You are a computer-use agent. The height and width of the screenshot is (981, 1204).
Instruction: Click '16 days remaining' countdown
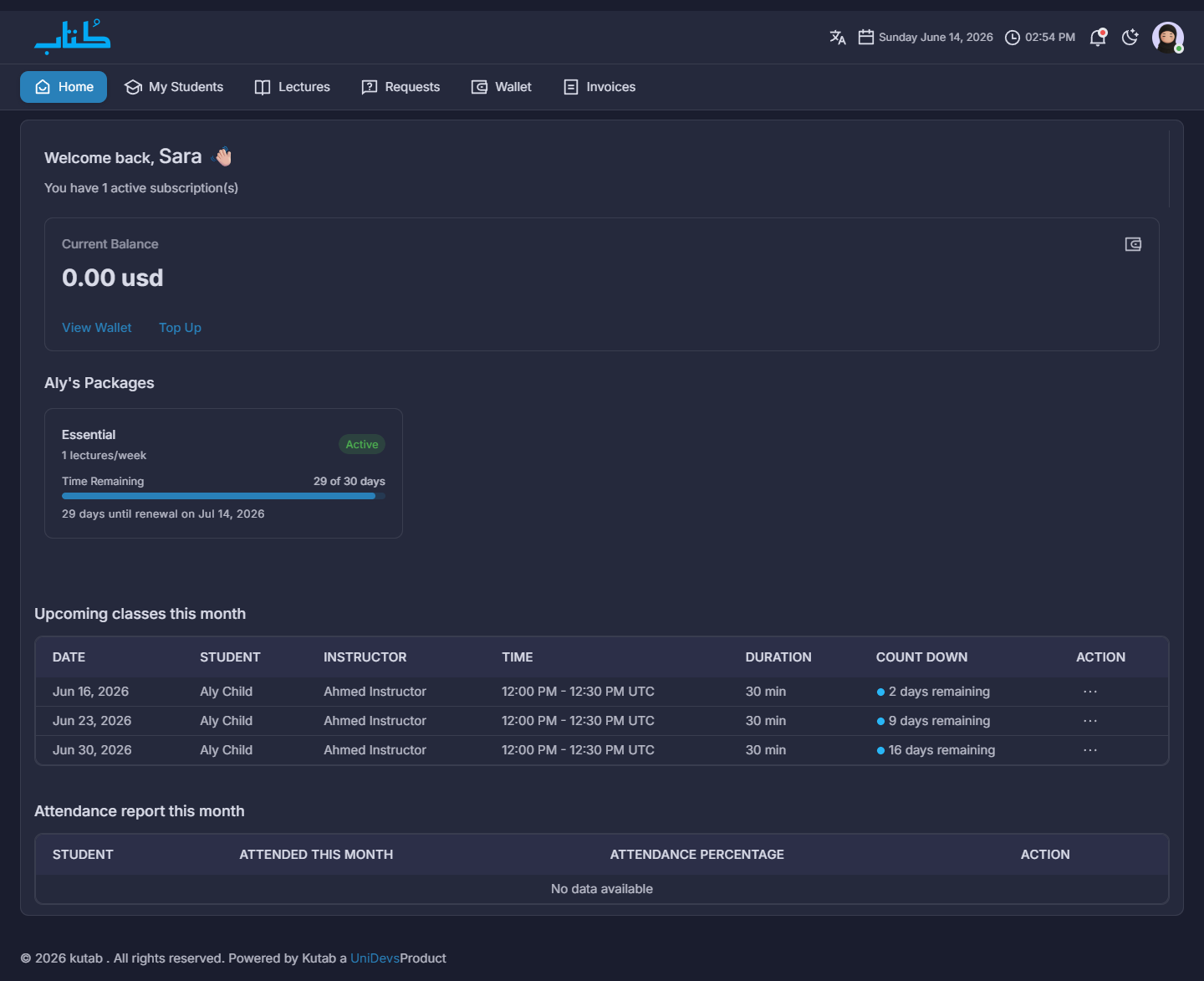(x=936, y=750)
